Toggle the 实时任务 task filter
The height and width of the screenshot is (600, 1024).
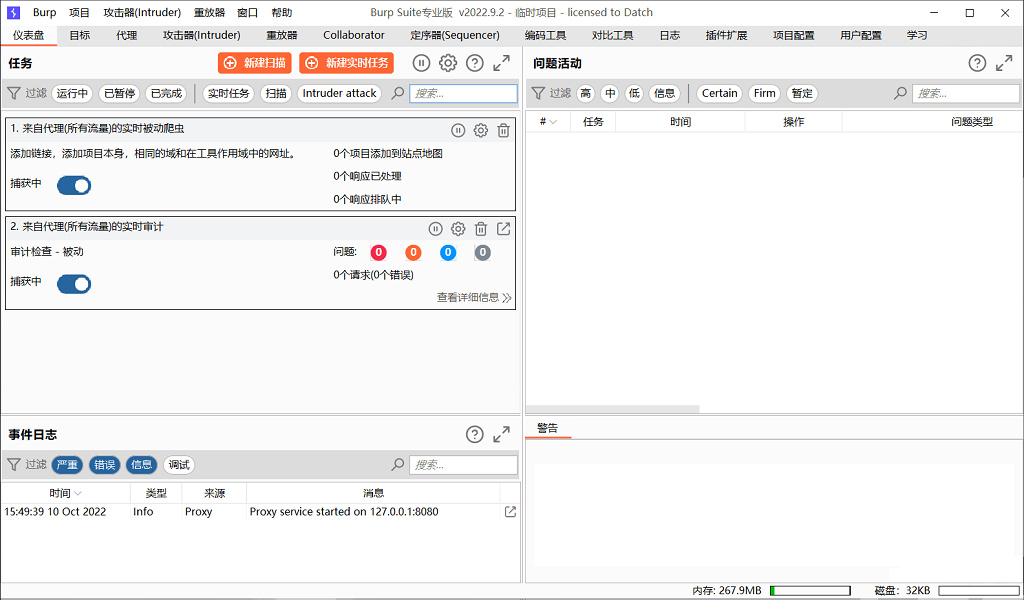point(229,93)
